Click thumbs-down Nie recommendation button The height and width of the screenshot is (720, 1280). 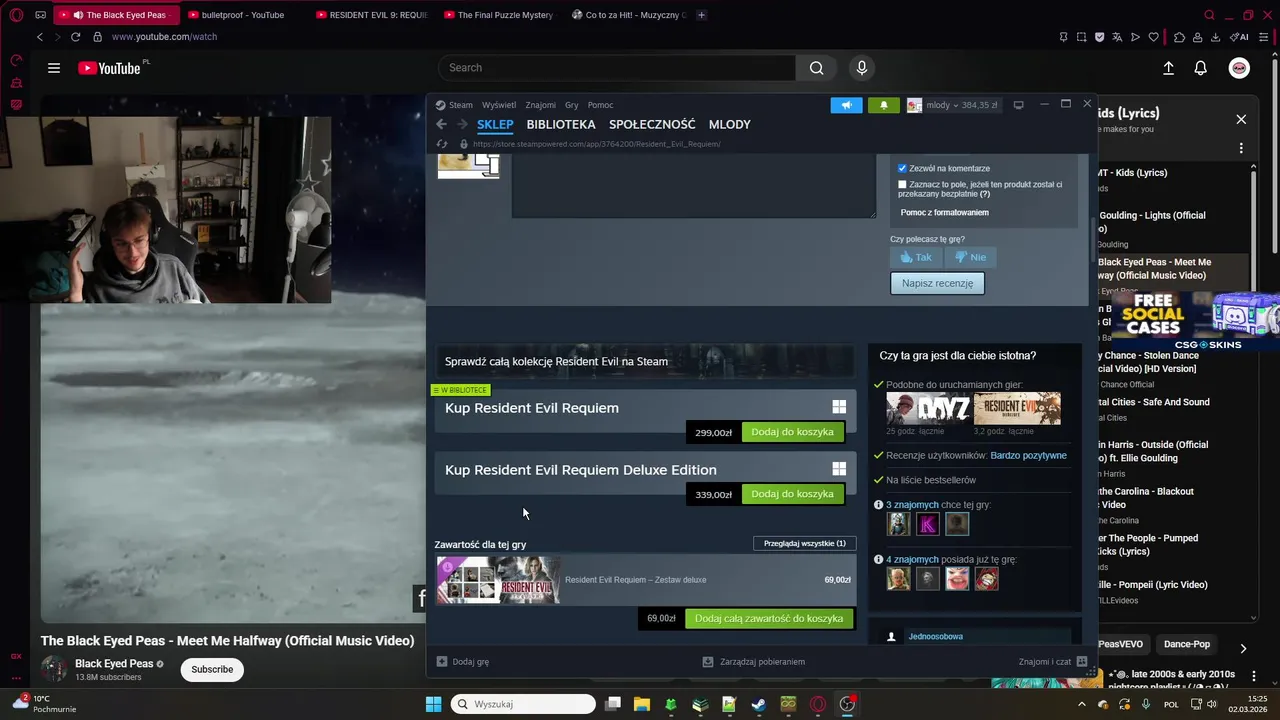point(970,257)
